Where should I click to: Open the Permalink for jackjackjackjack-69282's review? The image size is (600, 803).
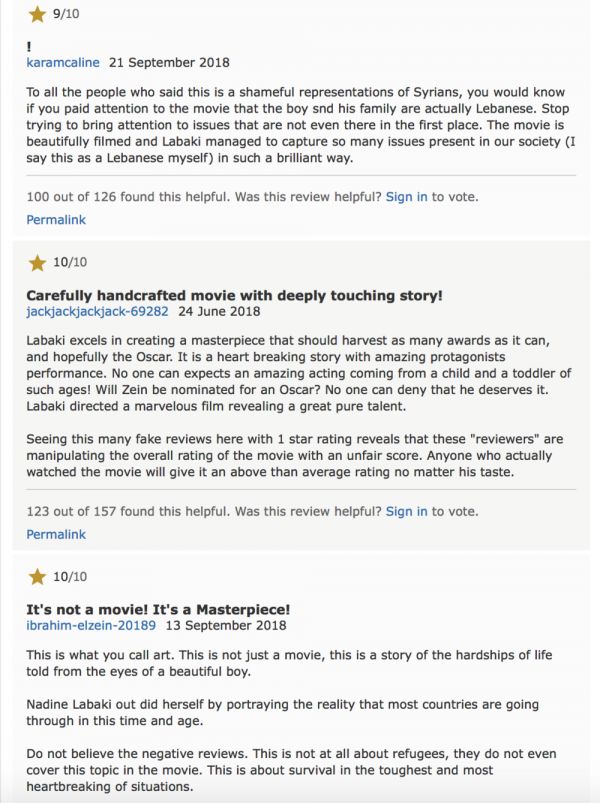[56, 534]
